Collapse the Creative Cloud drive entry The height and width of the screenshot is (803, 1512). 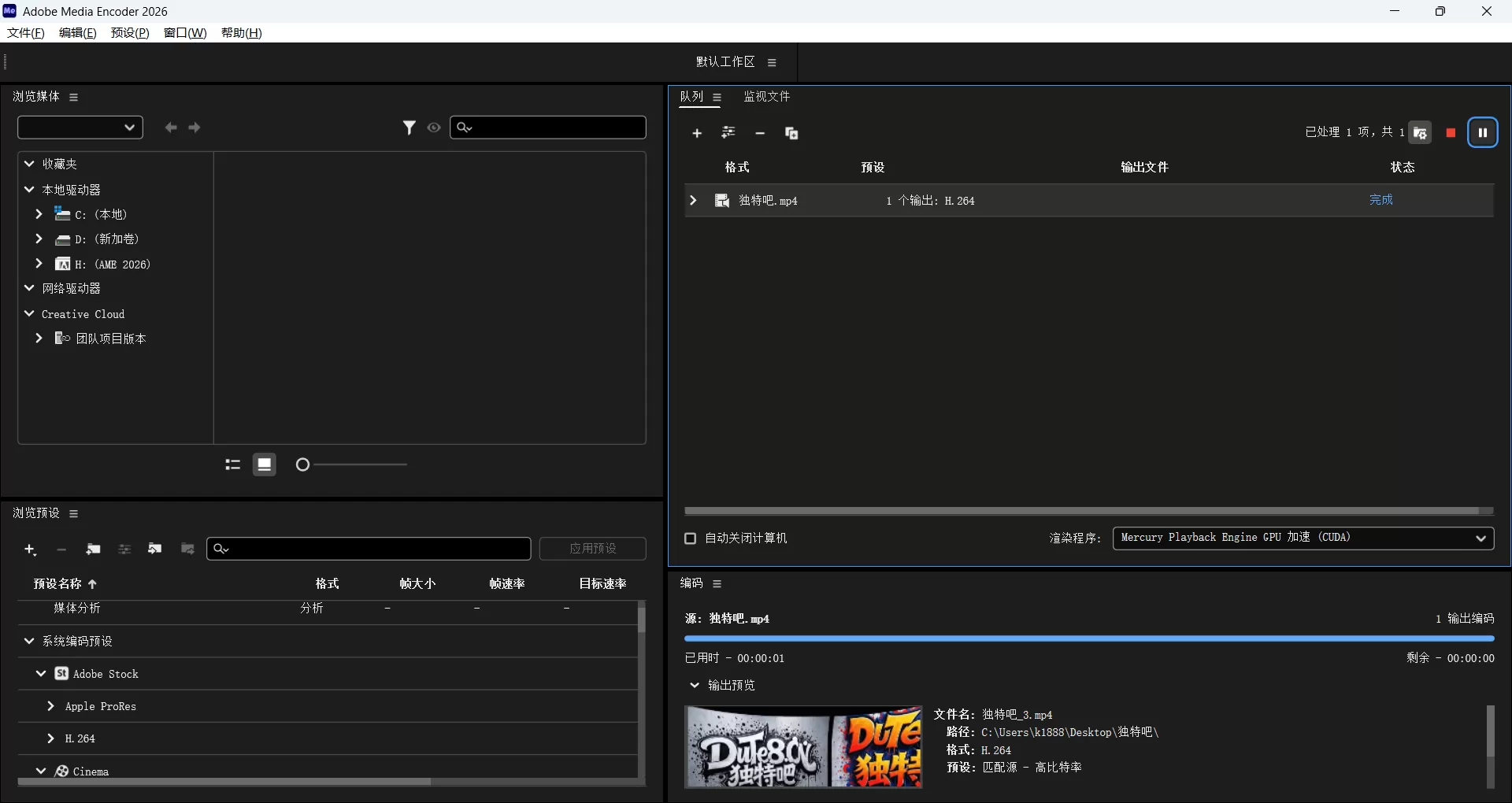pos(28,313)
